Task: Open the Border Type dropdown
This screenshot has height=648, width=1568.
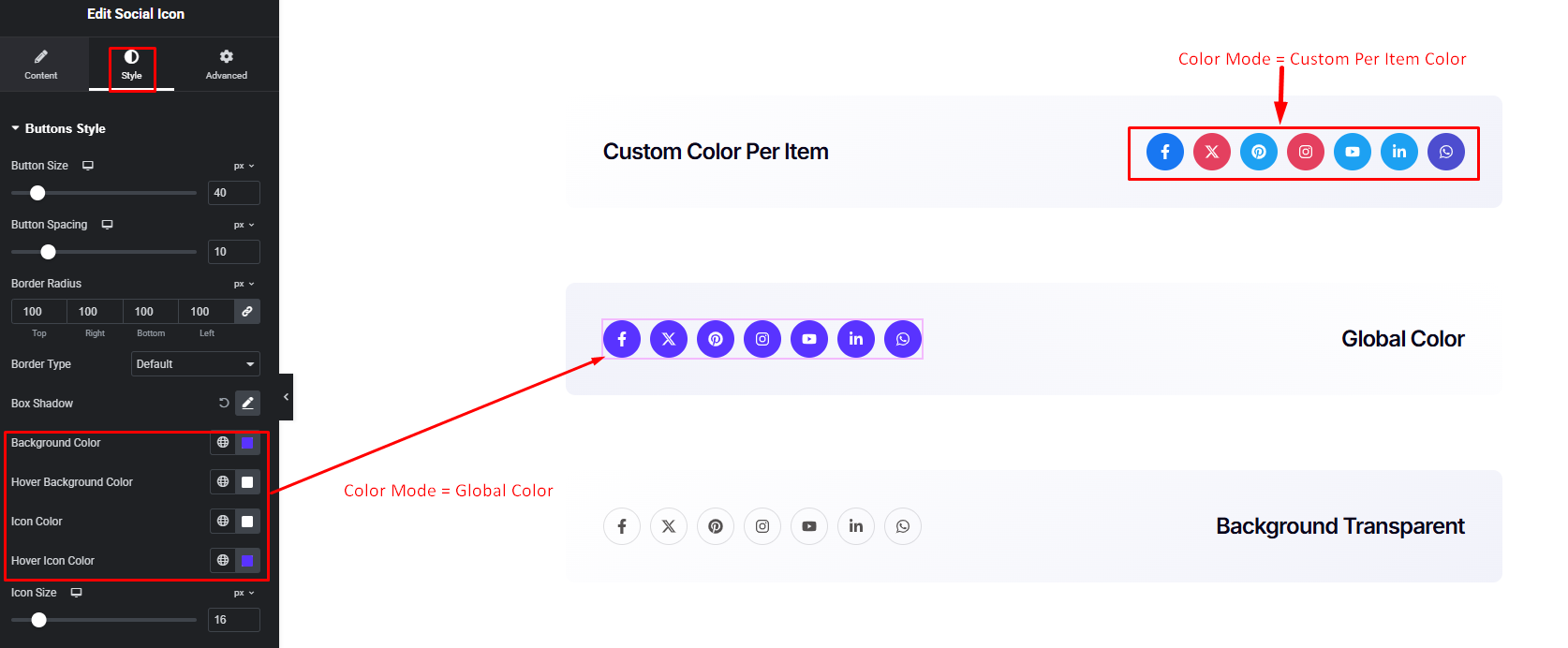Action: click(x=195, y=364)
